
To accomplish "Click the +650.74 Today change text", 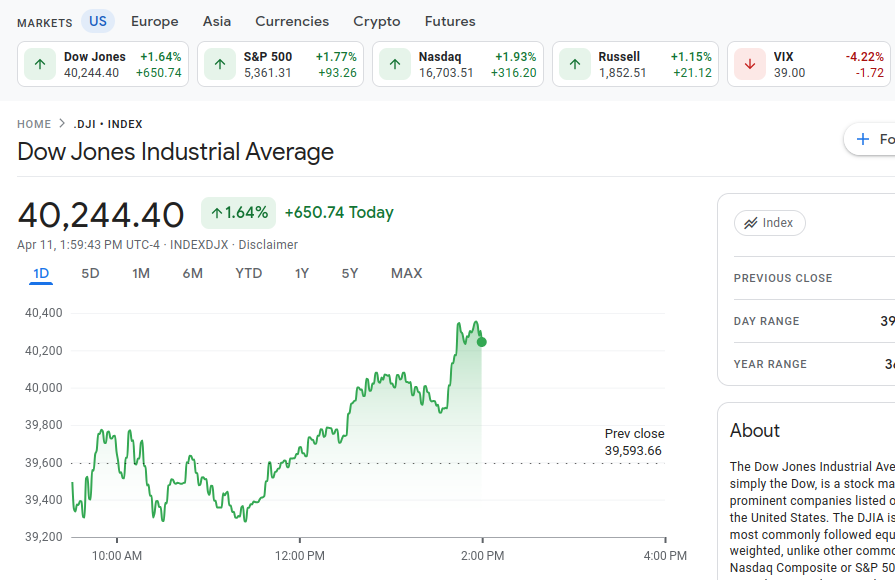I will tap(339, 212).
